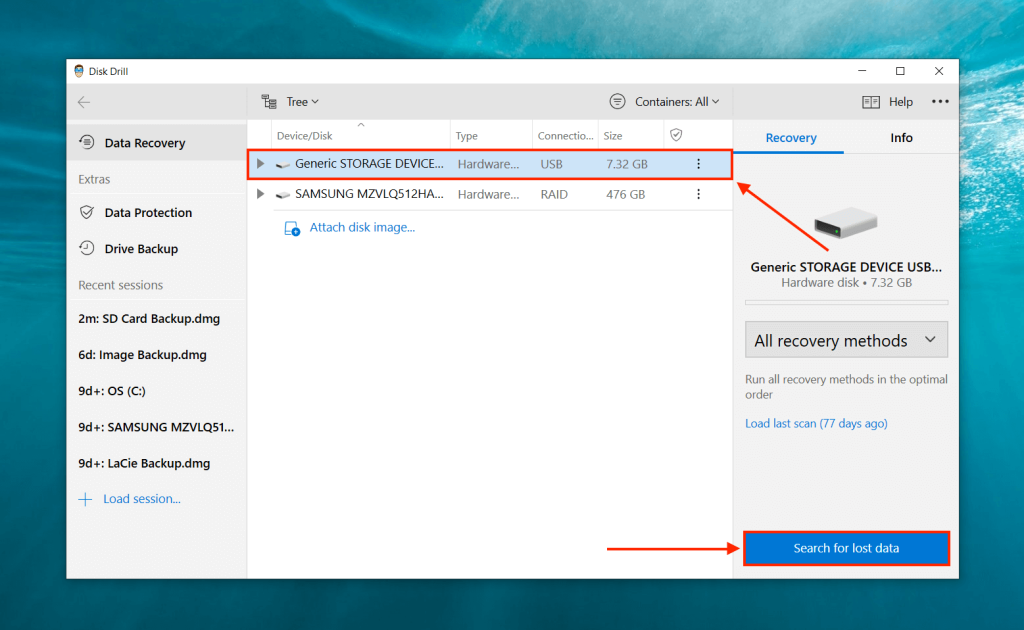
Task: Expand the SAMSUNG MZVLQ512 drive row
Action: [260, 194]
